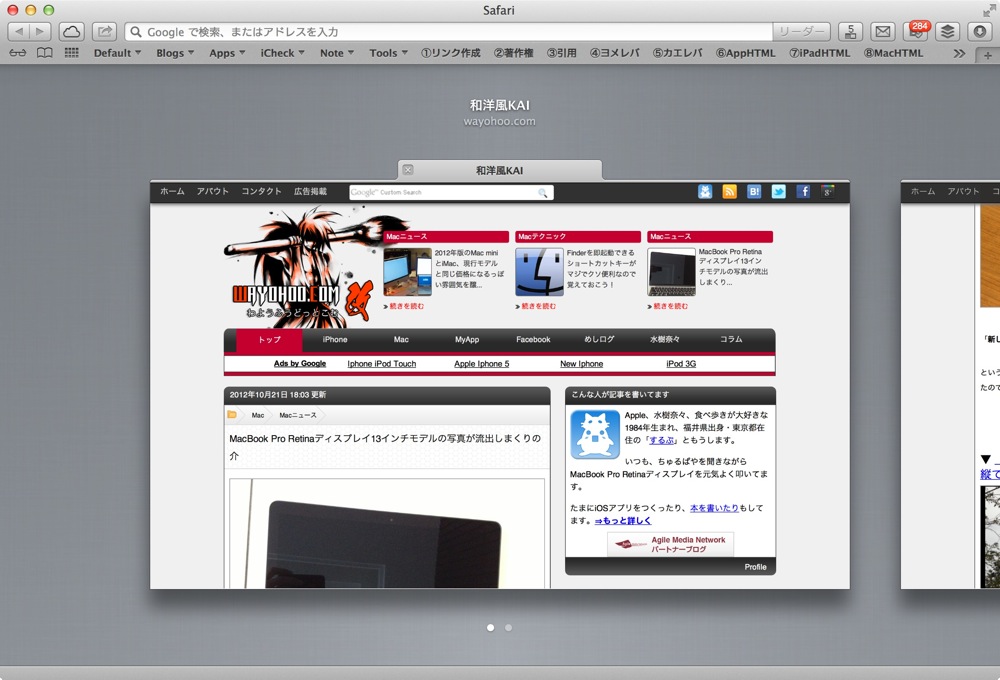This screenshot has height=680, width=1000.
Task: Click the ②著作権 bookmarklet
Action: click(x=513, y=53)
